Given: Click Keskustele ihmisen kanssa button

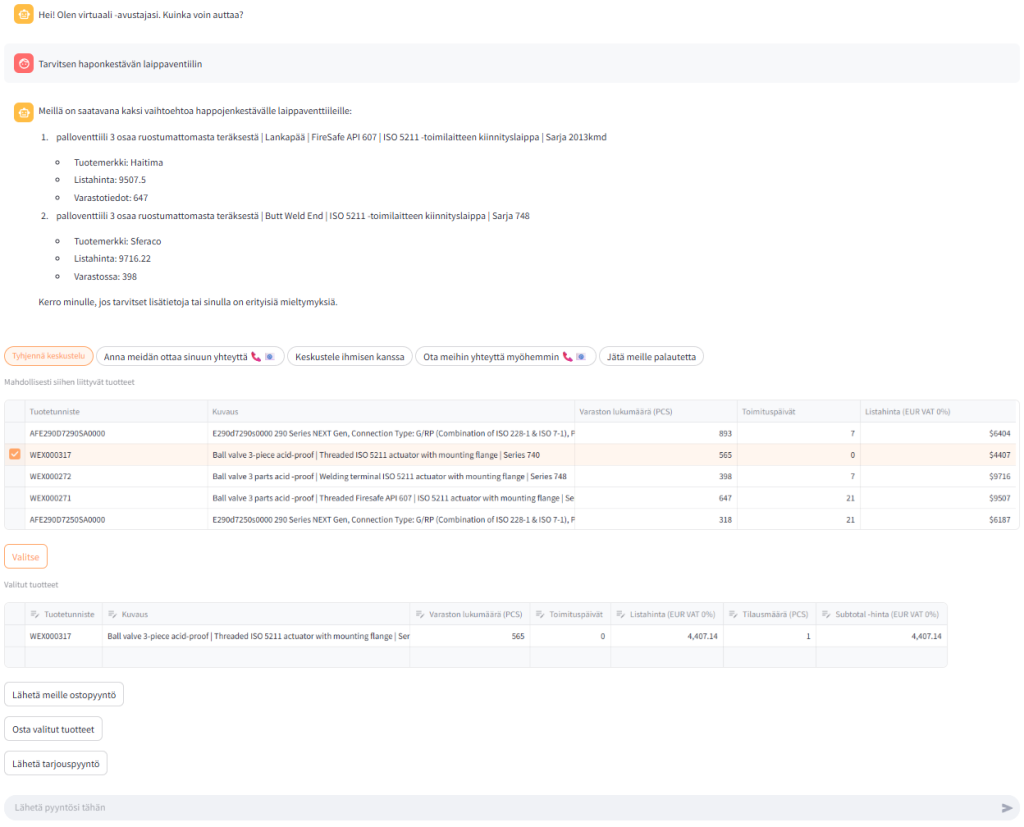Looking at the screenshot, I should coord(350,357).
